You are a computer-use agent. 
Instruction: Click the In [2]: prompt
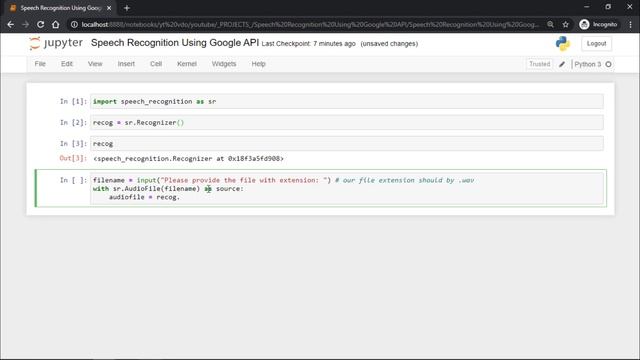tap(73, 122)
